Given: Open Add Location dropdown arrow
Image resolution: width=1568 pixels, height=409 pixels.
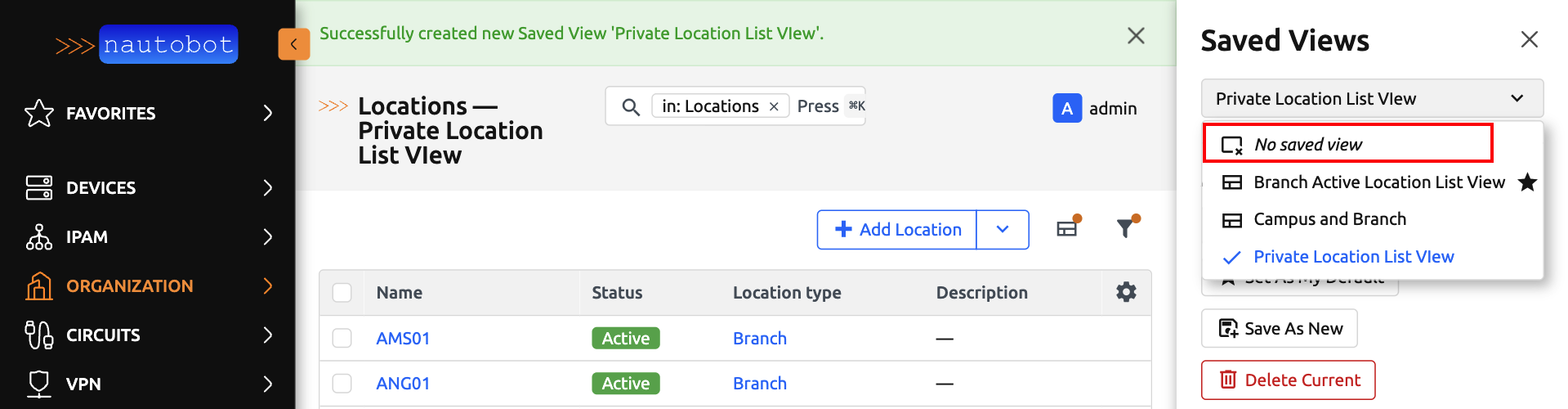Looking at the screenshot, I should pyautogui.click(x=1003, y=229).
